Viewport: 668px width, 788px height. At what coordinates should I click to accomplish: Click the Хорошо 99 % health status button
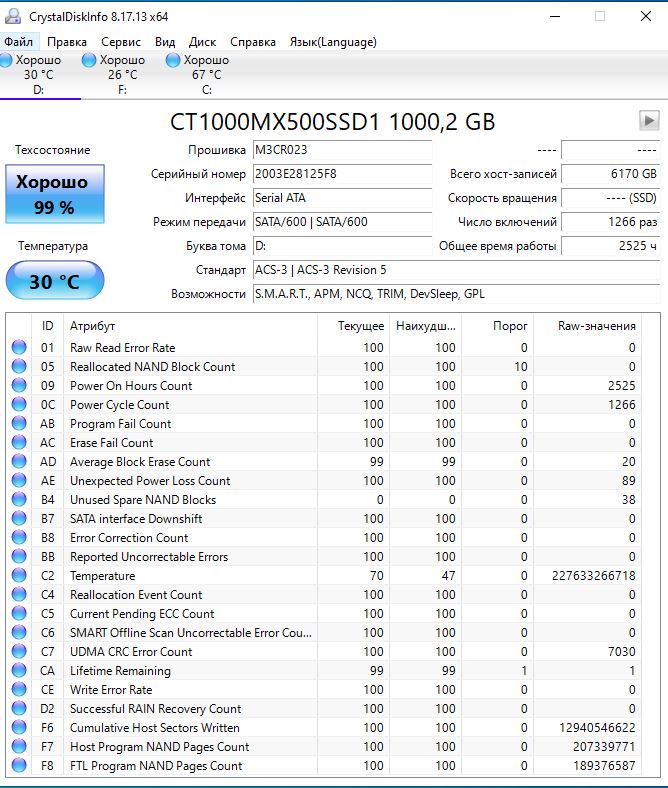tap(55, 194)
